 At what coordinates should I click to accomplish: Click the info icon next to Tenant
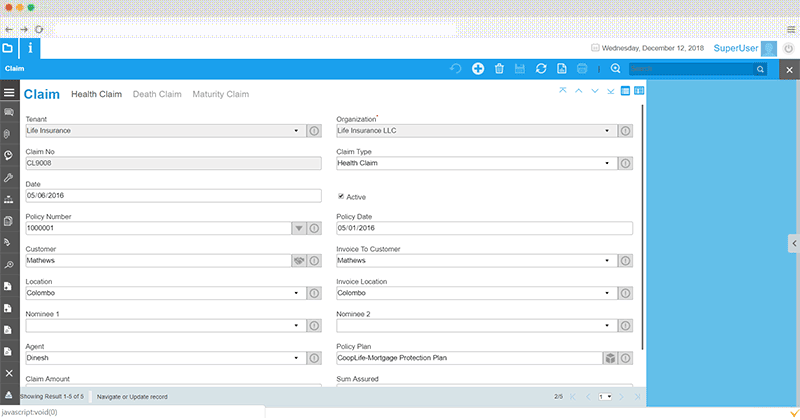pyautogui.click(x=313, y=130)
